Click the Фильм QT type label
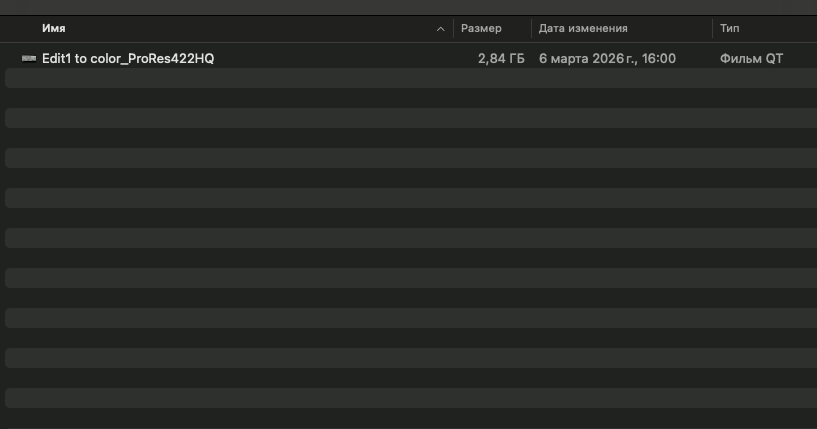The width and height of the screenshot is (817, 429). (751, 59)
